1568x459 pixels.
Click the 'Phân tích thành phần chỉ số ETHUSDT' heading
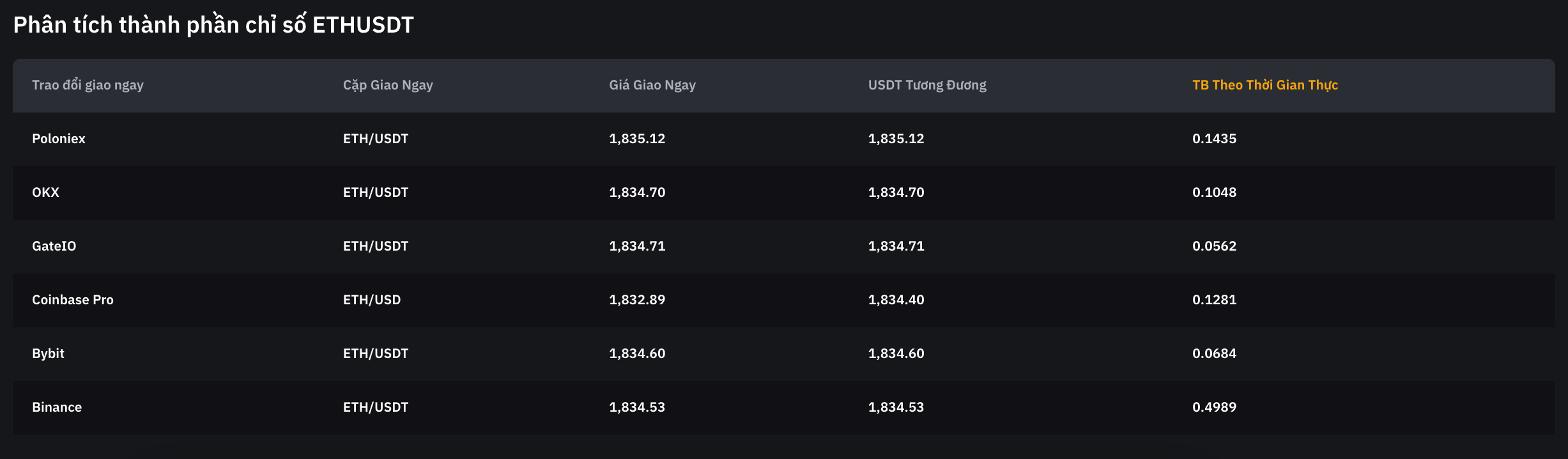pos(213,25)
